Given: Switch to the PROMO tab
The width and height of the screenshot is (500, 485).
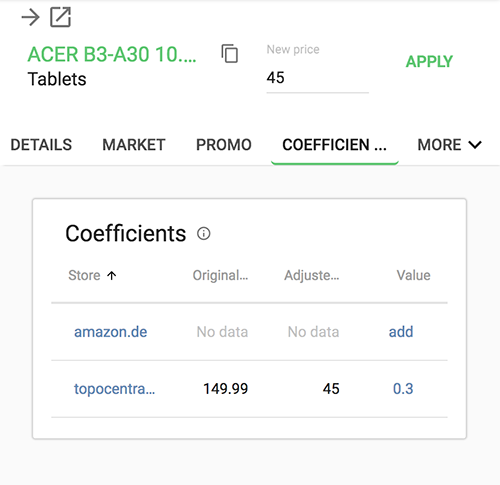Looking at the screenshot, I should point(224,145).
